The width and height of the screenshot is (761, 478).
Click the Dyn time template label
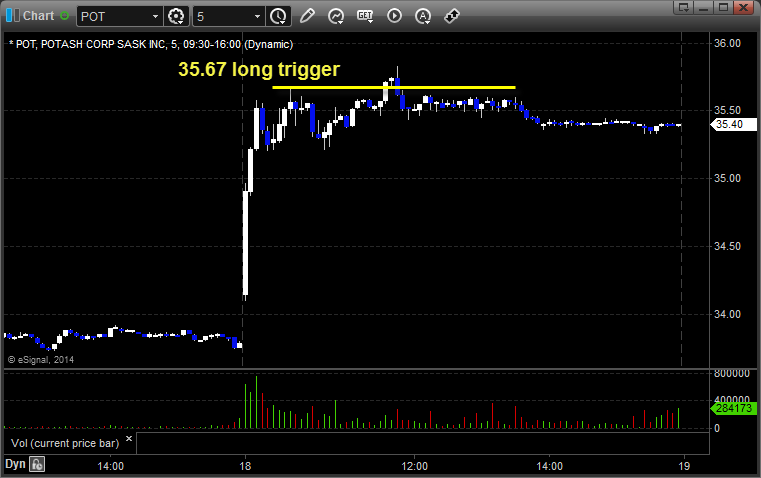click(15, 464)
